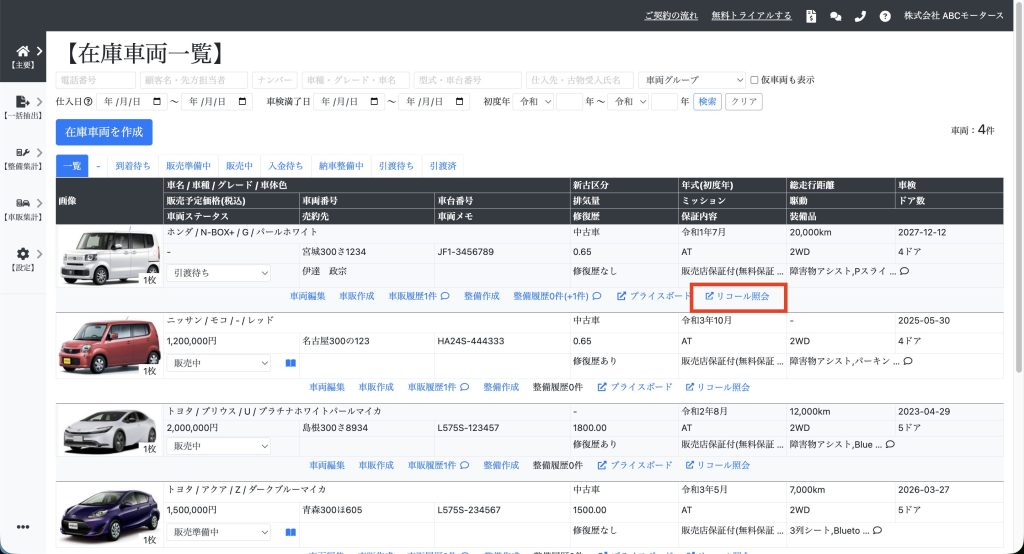Screen dimensions: 1024x554
Task: Click the invoice document icon in header
Action: (x=810, y=16)
